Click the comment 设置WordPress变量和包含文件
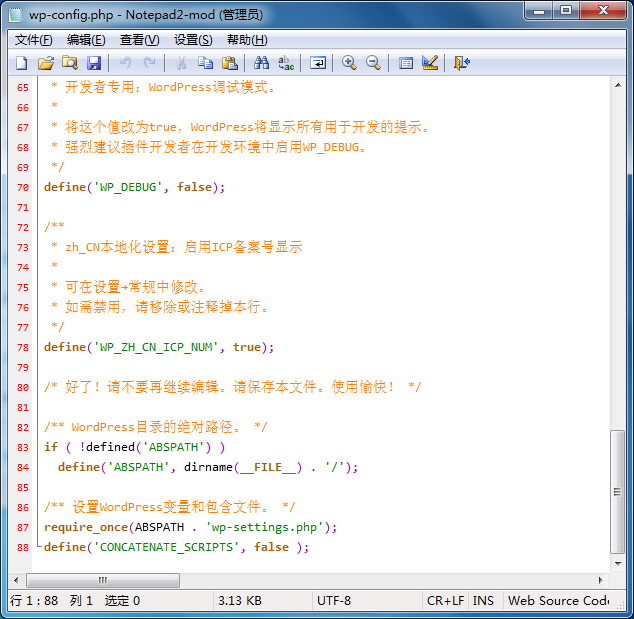The width and height of the screenshot is (634, 619). point(170,507)
